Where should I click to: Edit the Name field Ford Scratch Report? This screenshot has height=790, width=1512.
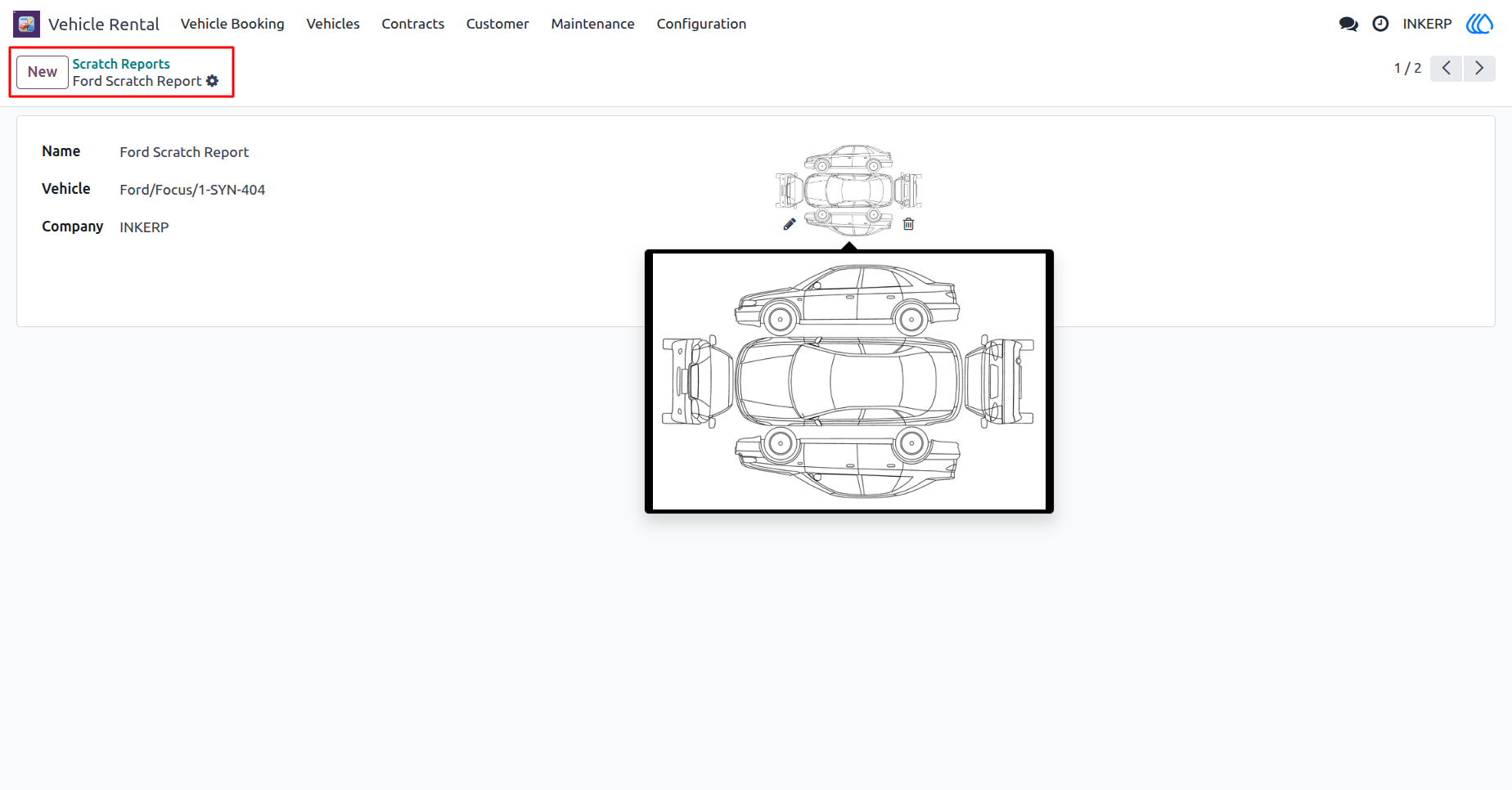click(x=184, y=152)
